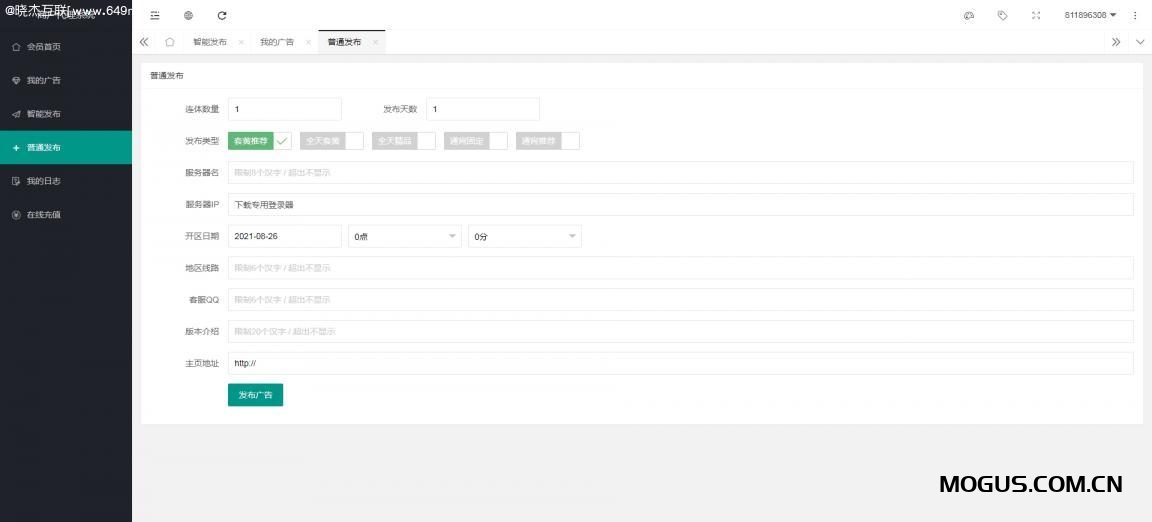This screenshot has height=522, width=1152.
Task: Click the theme palette icon in the top bar
Action: click(968, 15)
